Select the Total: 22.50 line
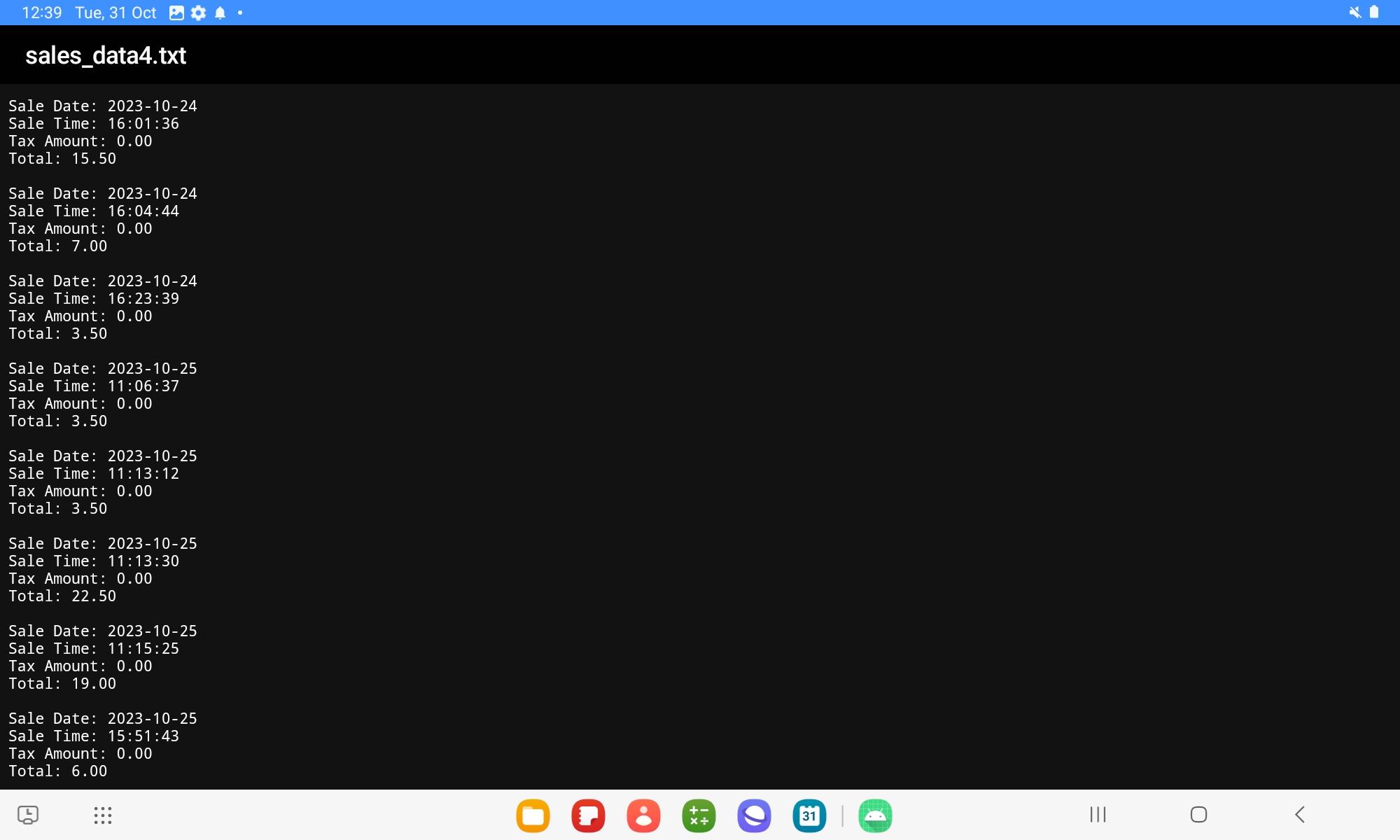 tap(62, 596)
